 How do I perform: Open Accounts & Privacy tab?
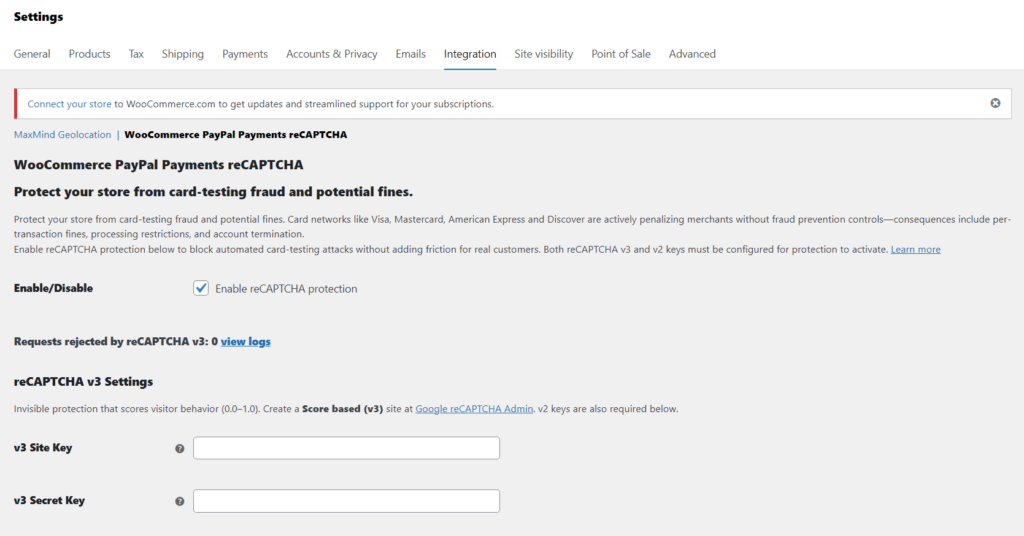click(332, 54)
